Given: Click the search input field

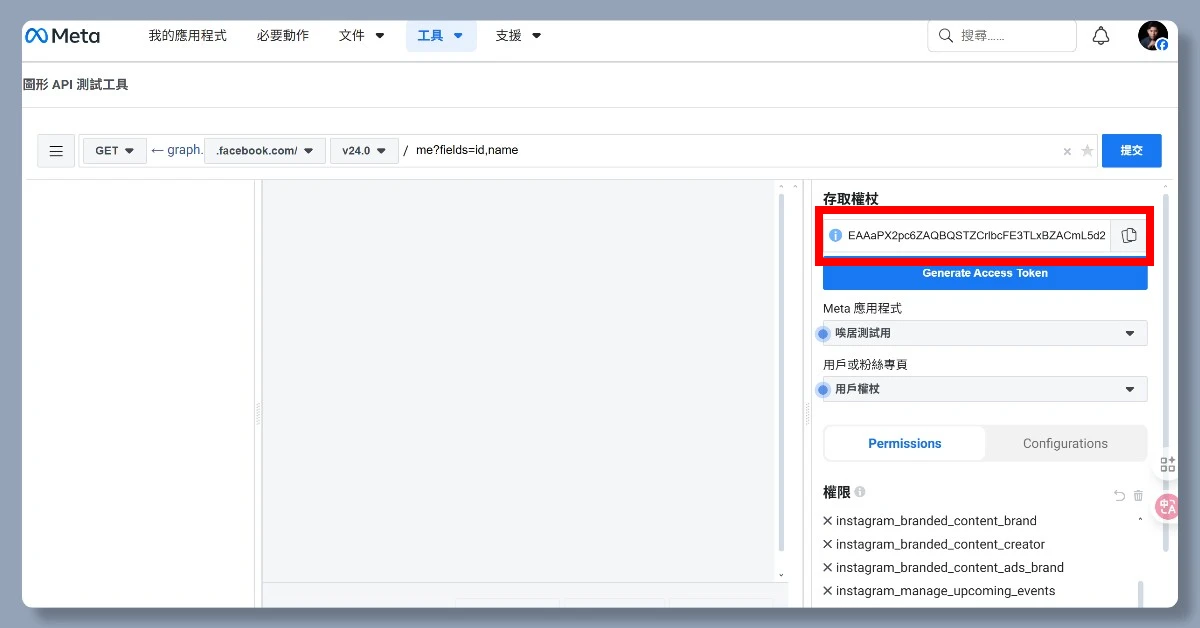Looking at the screenshot, I should (1002, 36).
